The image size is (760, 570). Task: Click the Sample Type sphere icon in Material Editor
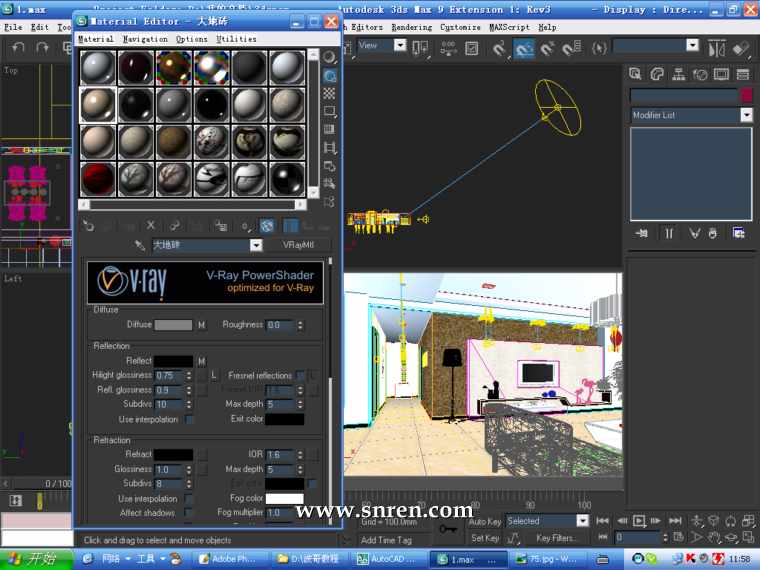coord(329,57)
